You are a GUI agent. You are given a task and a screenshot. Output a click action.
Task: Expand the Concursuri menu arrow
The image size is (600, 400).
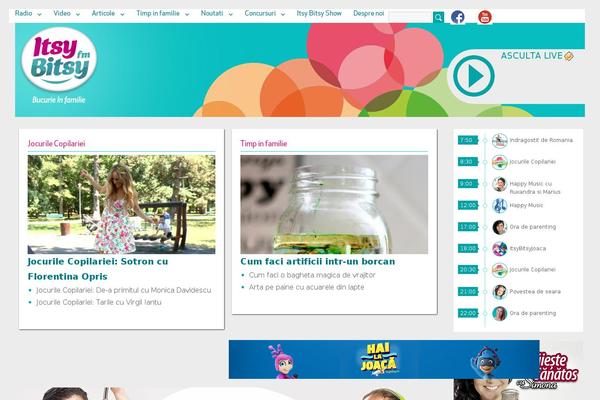(x=283, y=15)
